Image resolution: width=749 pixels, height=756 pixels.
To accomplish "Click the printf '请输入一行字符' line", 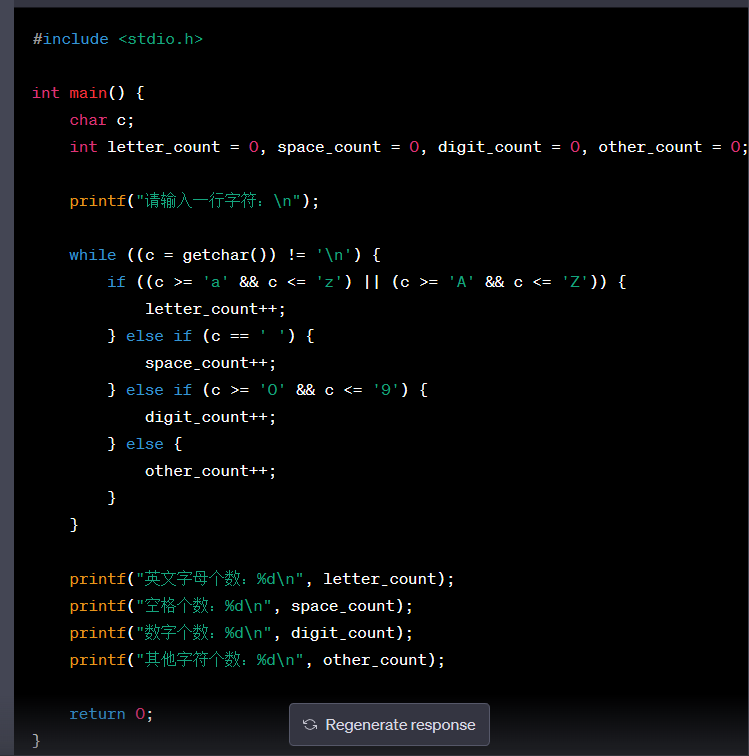I will [x=194, y=201].
